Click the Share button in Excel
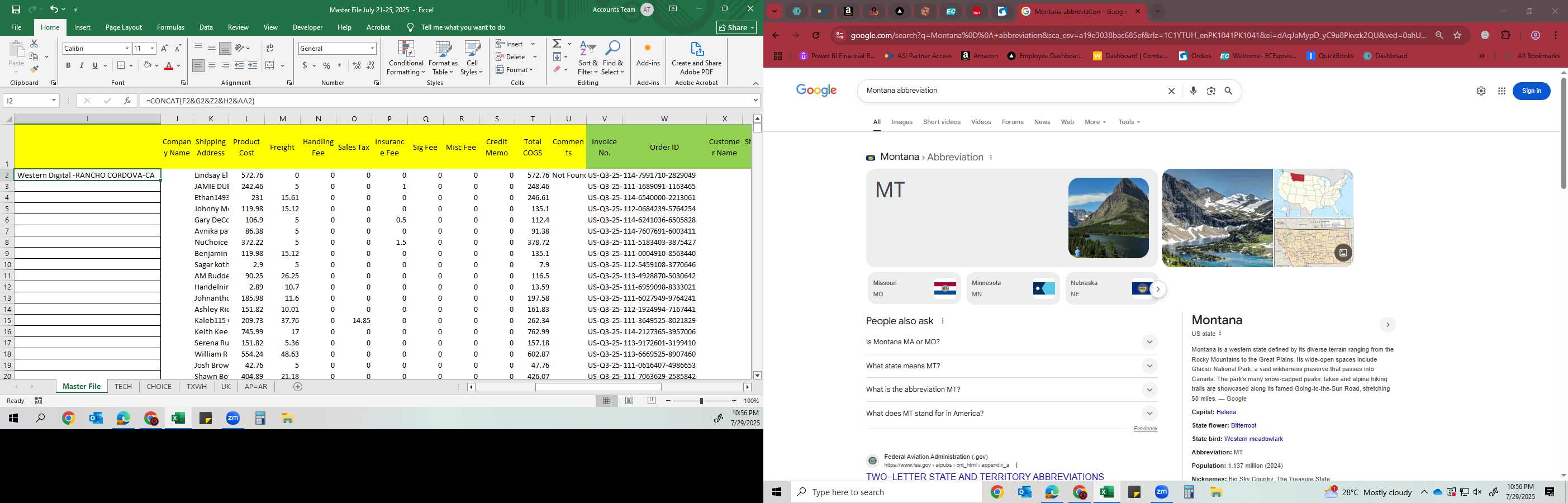This screenshot has width=1568, height=503. click(737, 27)
